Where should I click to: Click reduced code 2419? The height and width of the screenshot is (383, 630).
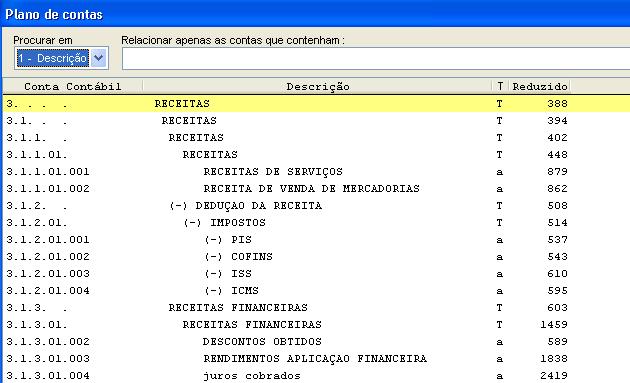coord(554,375)
